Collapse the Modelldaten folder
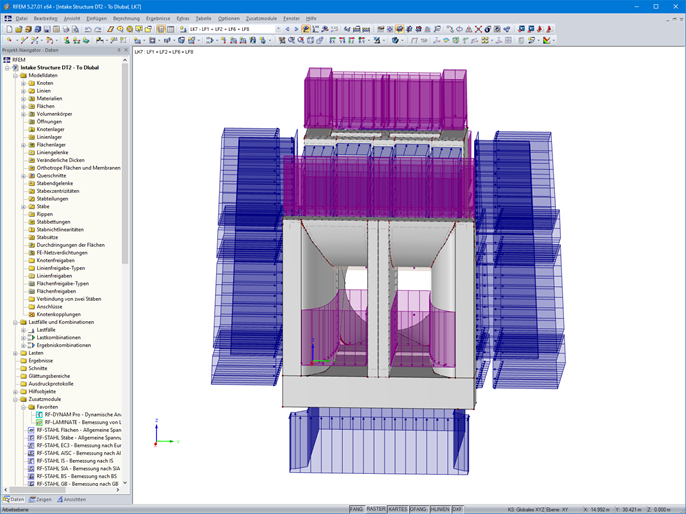 (16, 76)
